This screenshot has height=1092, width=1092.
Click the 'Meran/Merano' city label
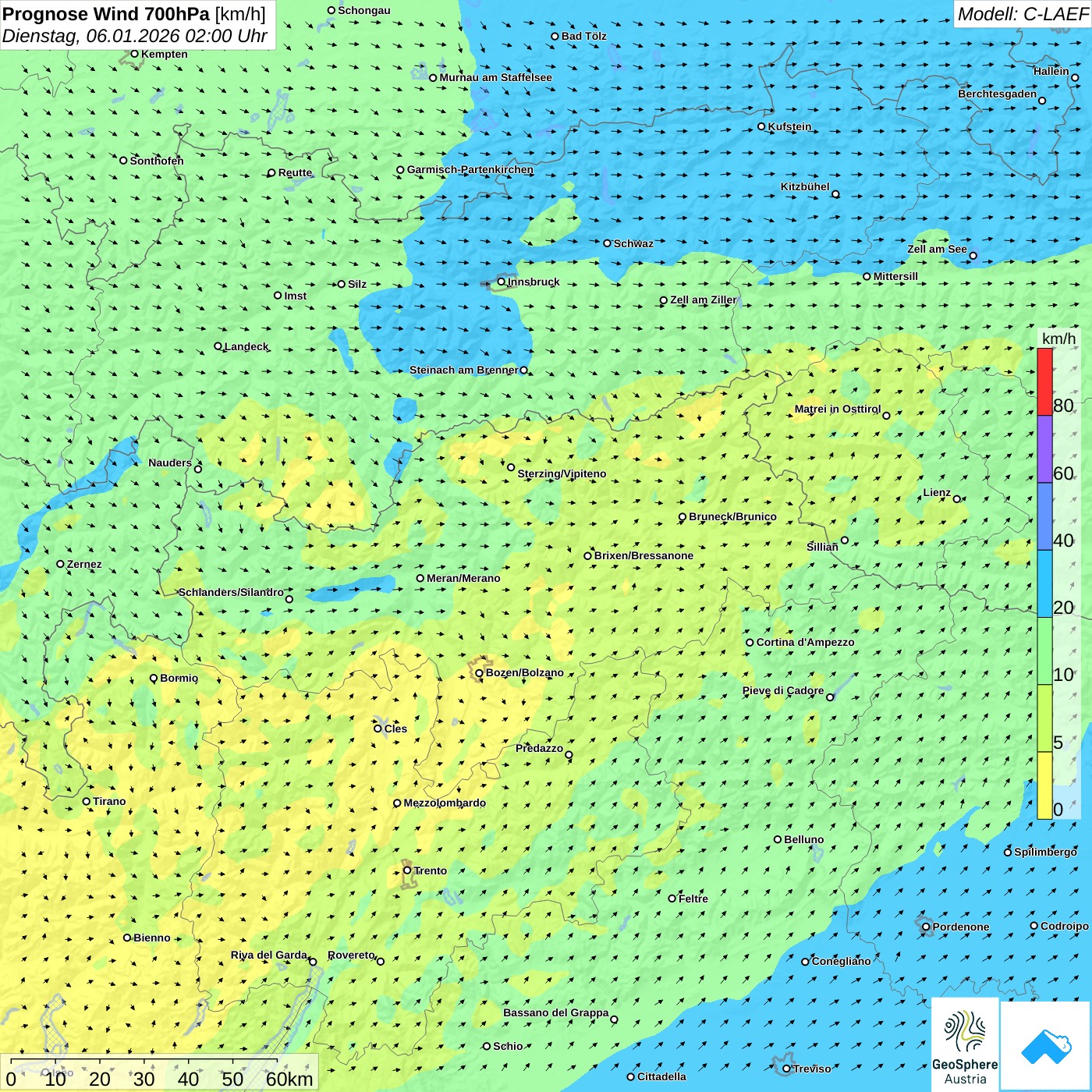[x=463, y=578]
